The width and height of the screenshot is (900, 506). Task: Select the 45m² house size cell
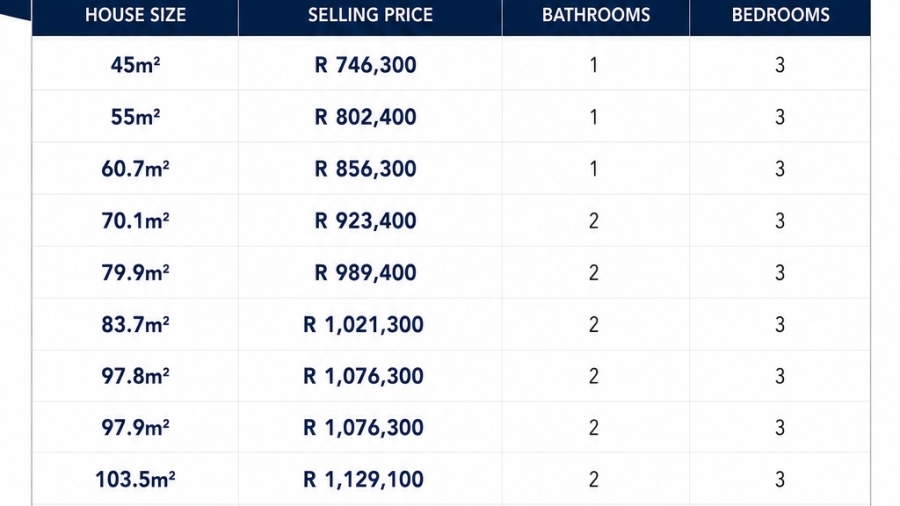coord(135,65)
